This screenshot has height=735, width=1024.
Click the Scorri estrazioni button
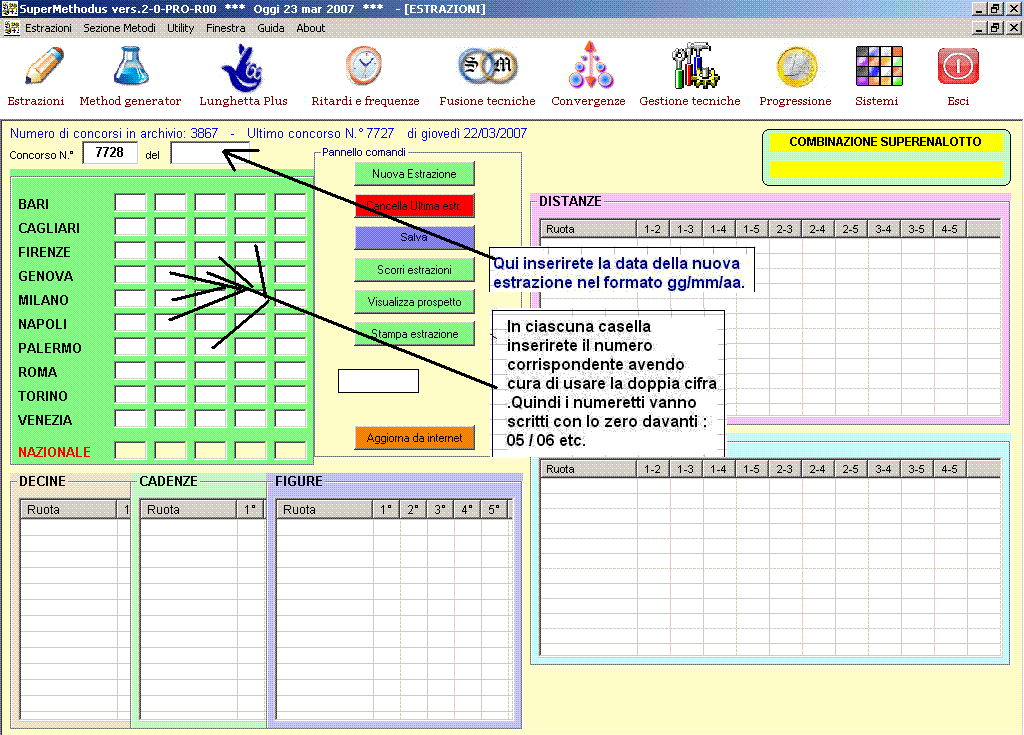click(x=414, y=270)
